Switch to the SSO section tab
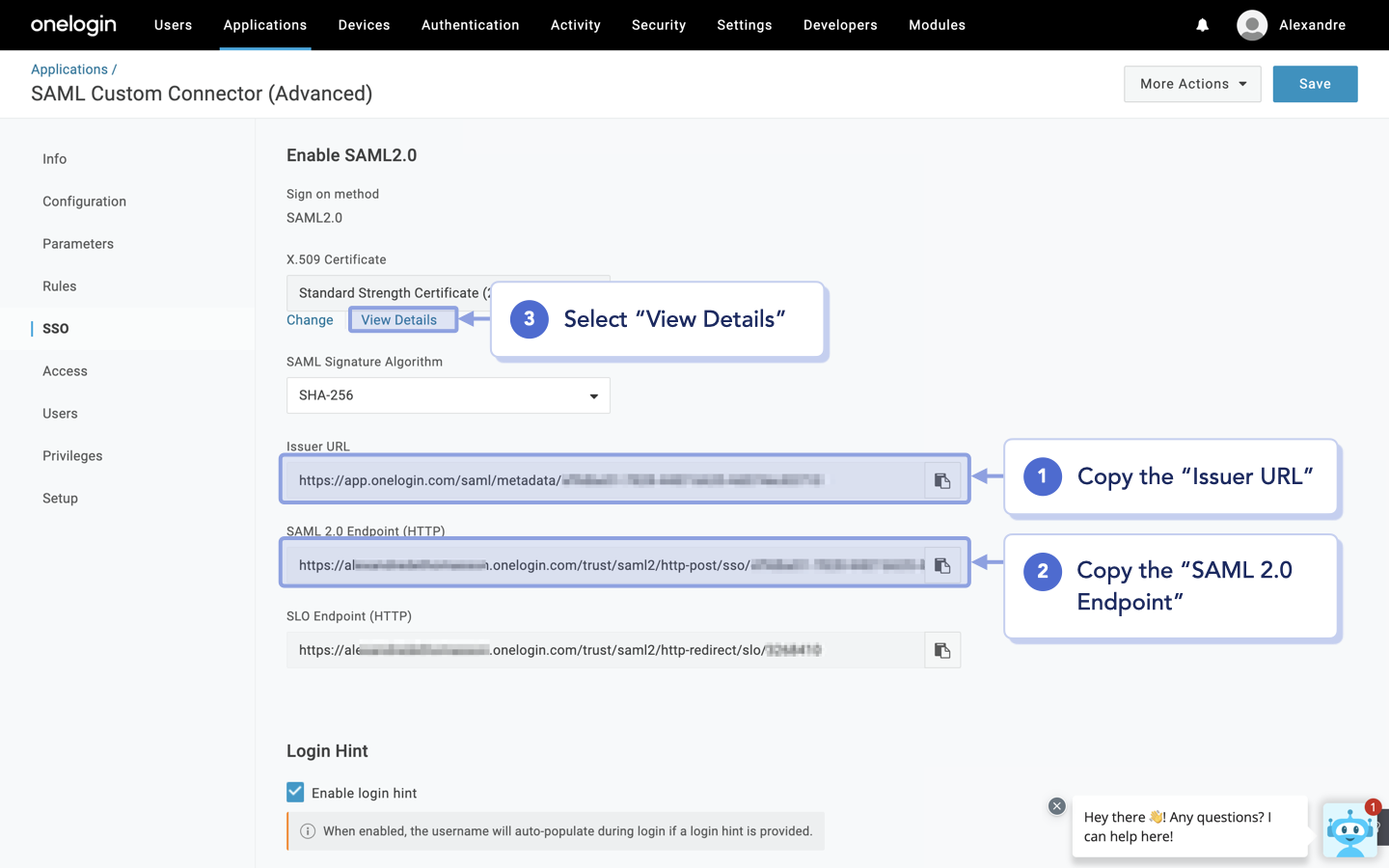The height and width of the screenshot is (868, 1389). pyautogui.click(x=55, y=328)
